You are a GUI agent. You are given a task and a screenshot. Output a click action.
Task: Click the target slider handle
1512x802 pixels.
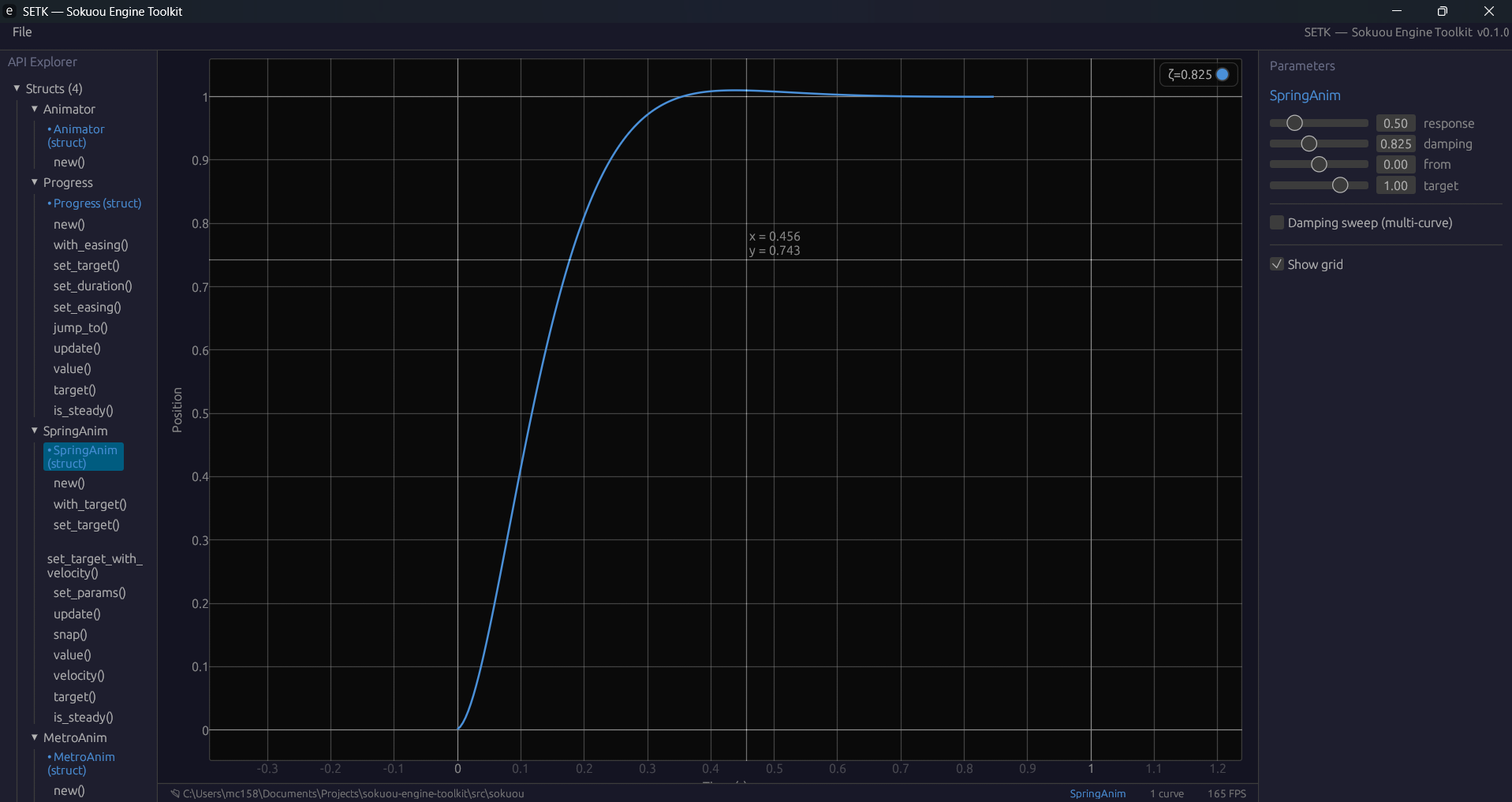coord(1340,185)
